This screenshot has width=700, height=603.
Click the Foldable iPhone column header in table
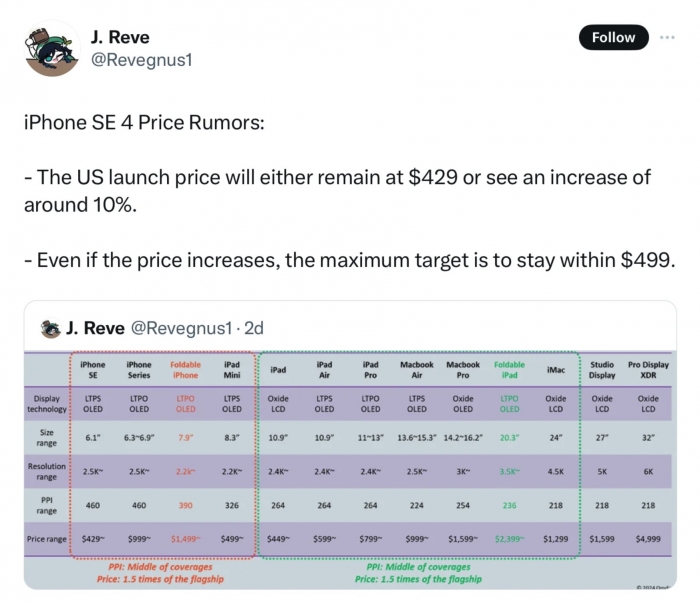[185, 370]
